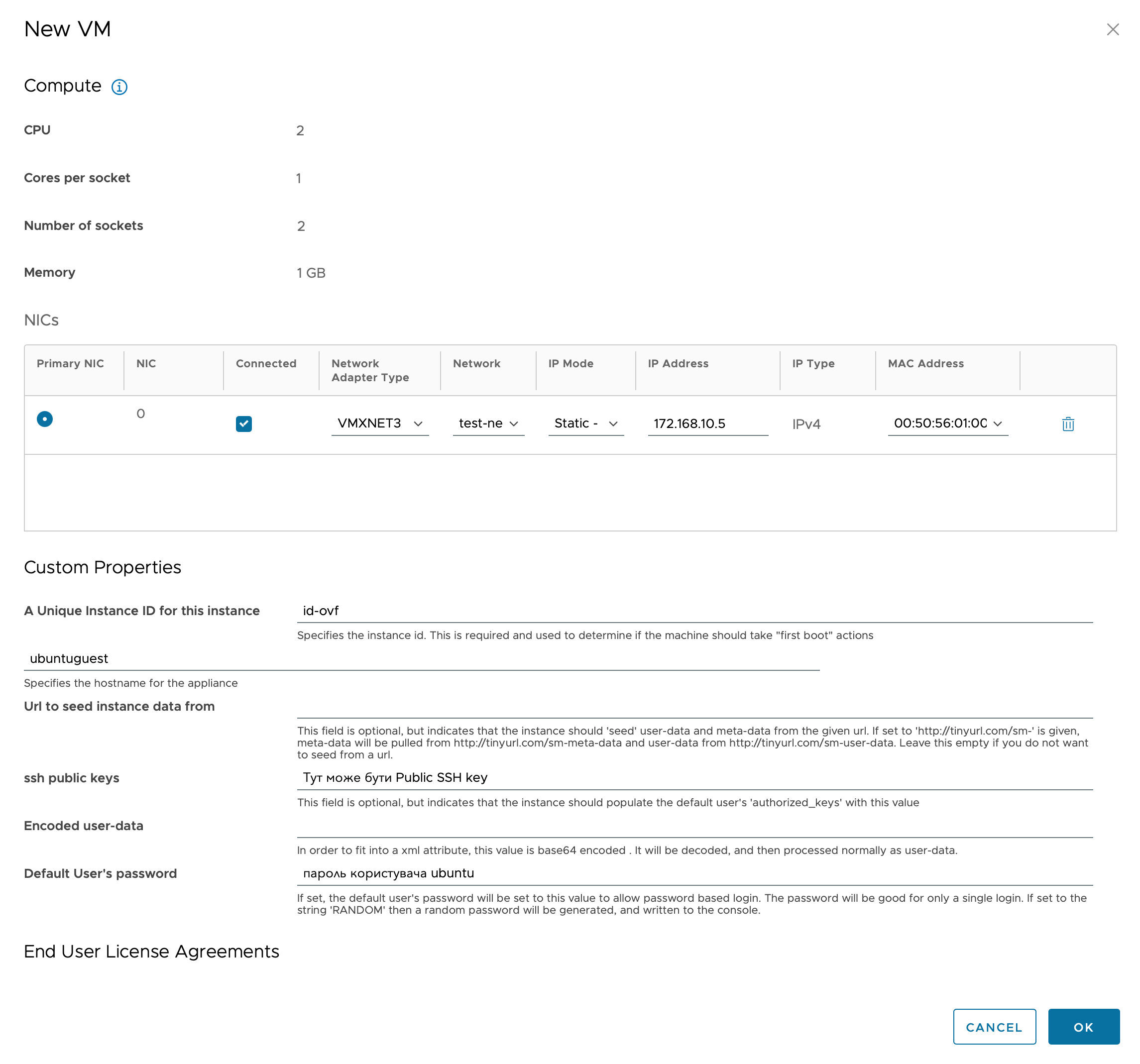The width and height of the screenshot is (1140, 1064).
Task: Uncheck the Connected checkbox for NIC 0
Action: coord(244,424)
